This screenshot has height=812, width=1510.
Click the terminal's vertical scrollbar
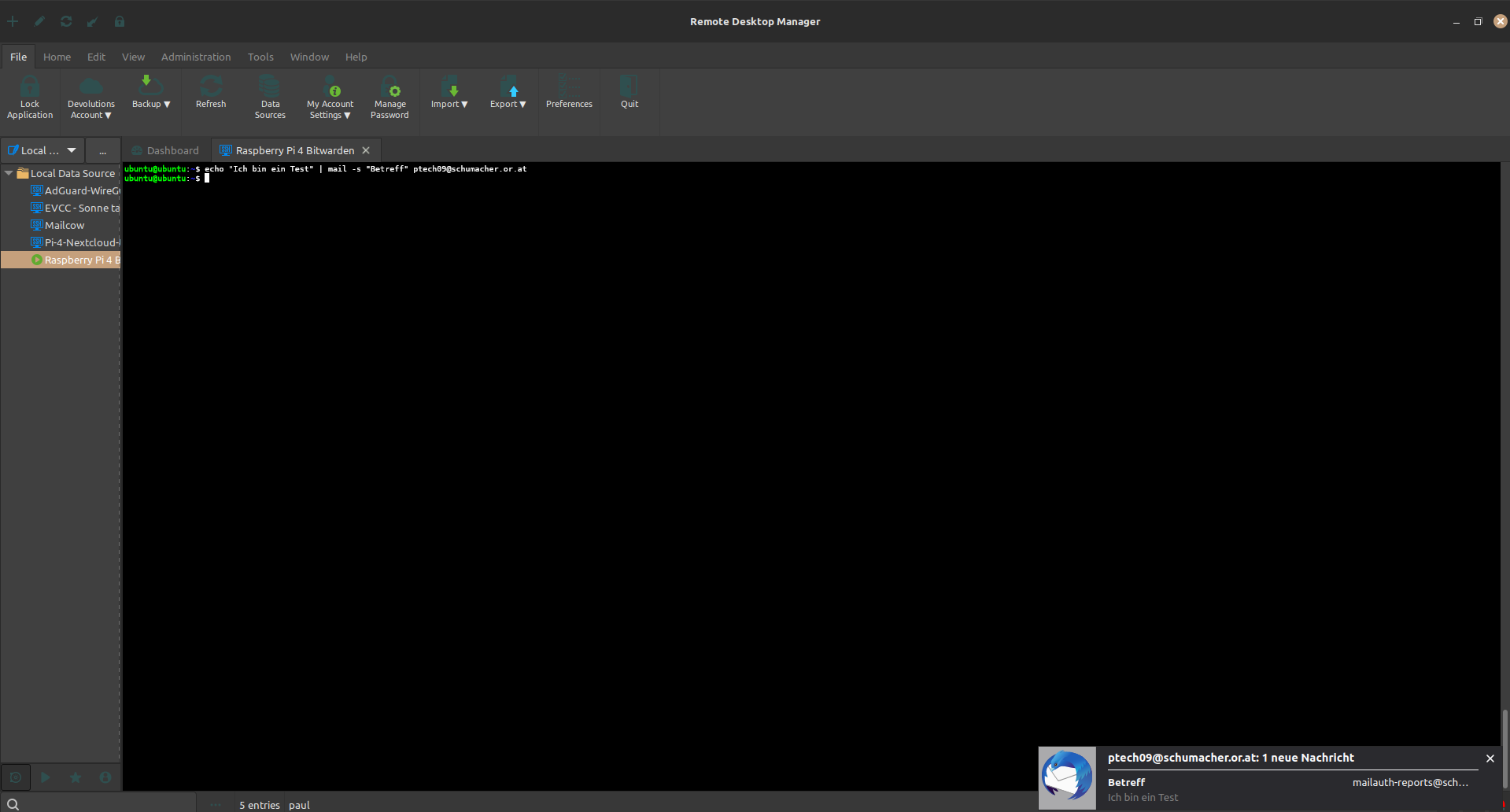point(1504,747)
